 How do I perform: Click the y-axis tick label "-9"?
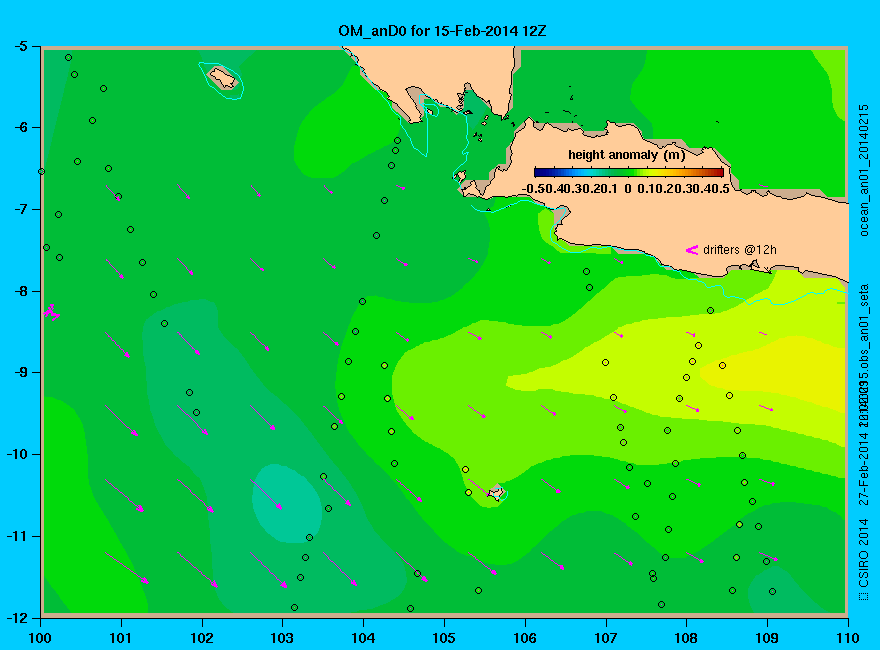click(x=20, y=372)
